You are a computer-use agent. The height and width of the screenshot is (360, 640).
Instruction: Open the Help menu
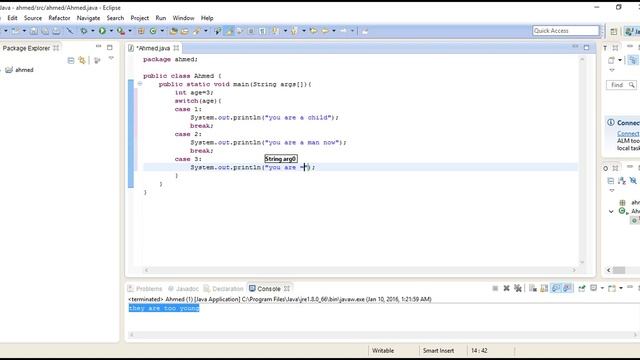[x=207, y=18]
